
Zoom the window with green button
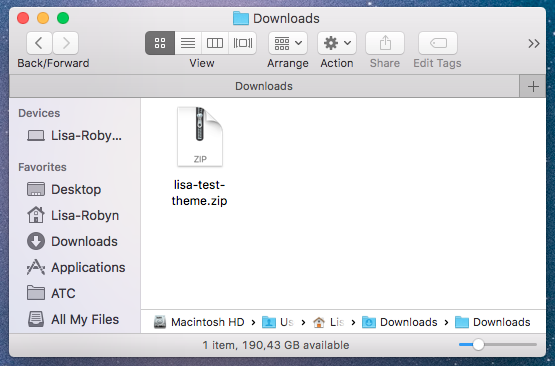(x=63, y=18)
